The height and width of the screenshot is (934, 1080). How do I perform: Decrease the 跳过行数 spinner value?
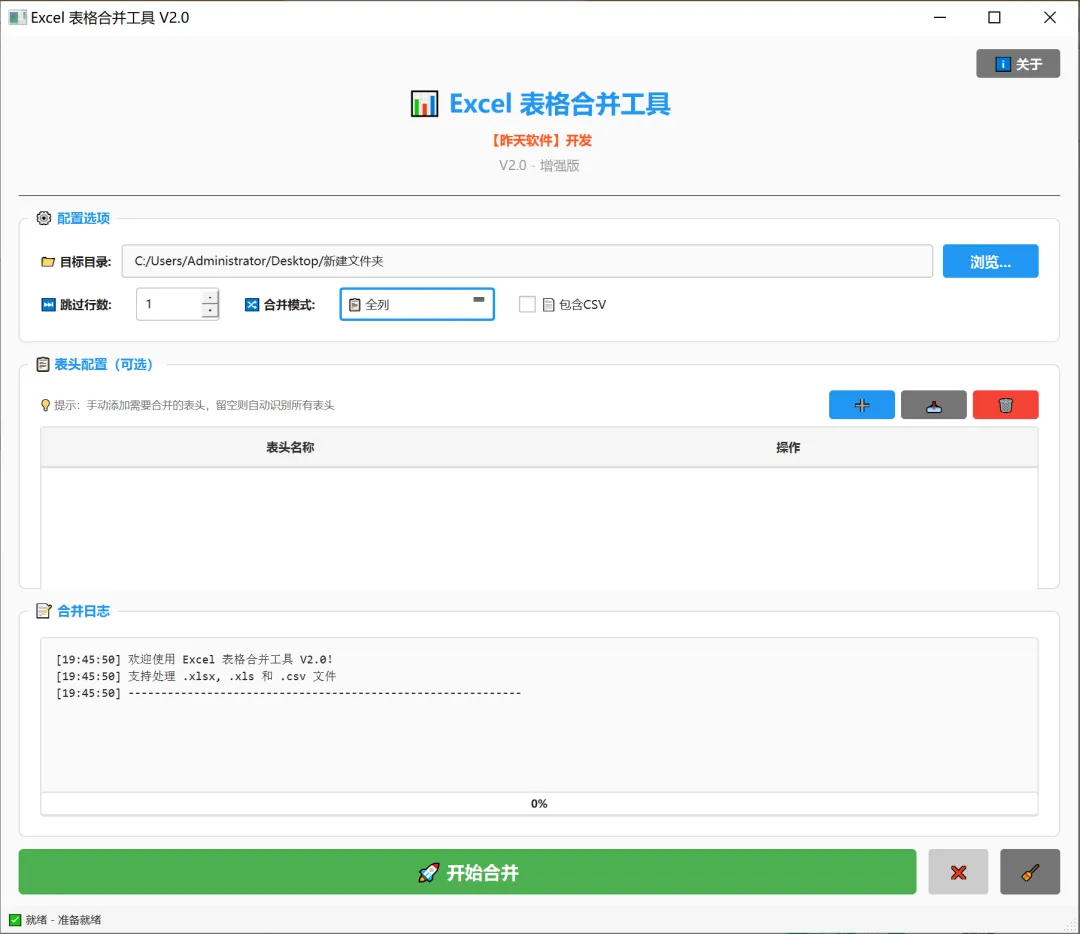click(210, 311)
